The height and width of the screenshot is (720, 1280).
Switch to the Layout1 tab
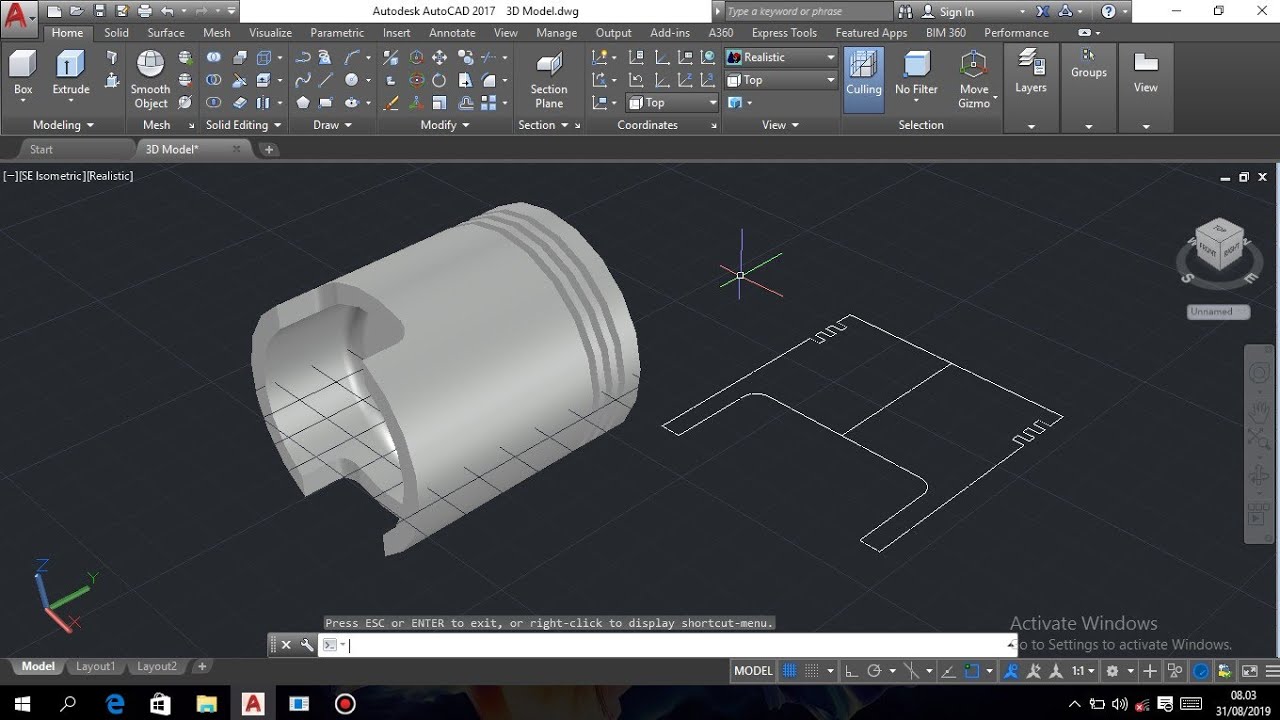96,666
